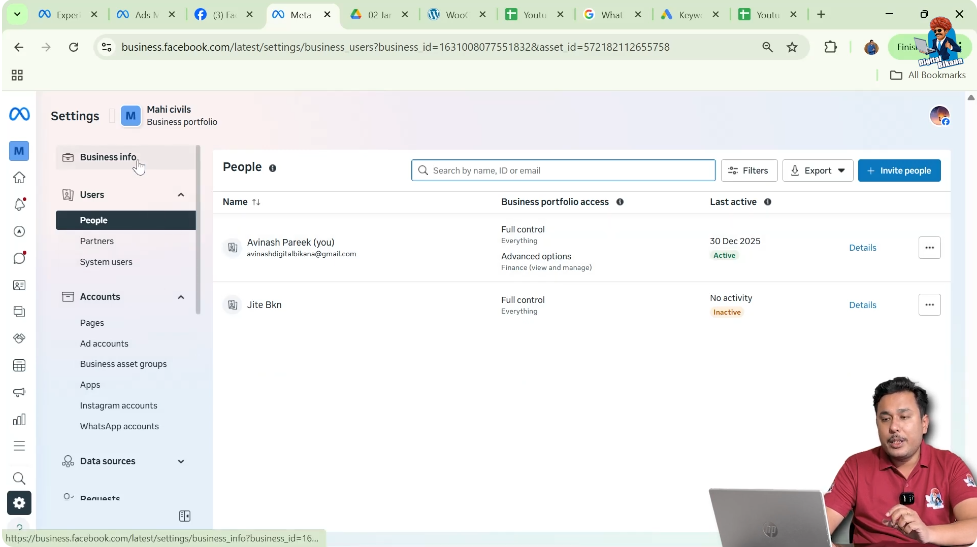Open the tab search dropdown arrow
This screenshot has height=547, width=977.
point(17,14)
